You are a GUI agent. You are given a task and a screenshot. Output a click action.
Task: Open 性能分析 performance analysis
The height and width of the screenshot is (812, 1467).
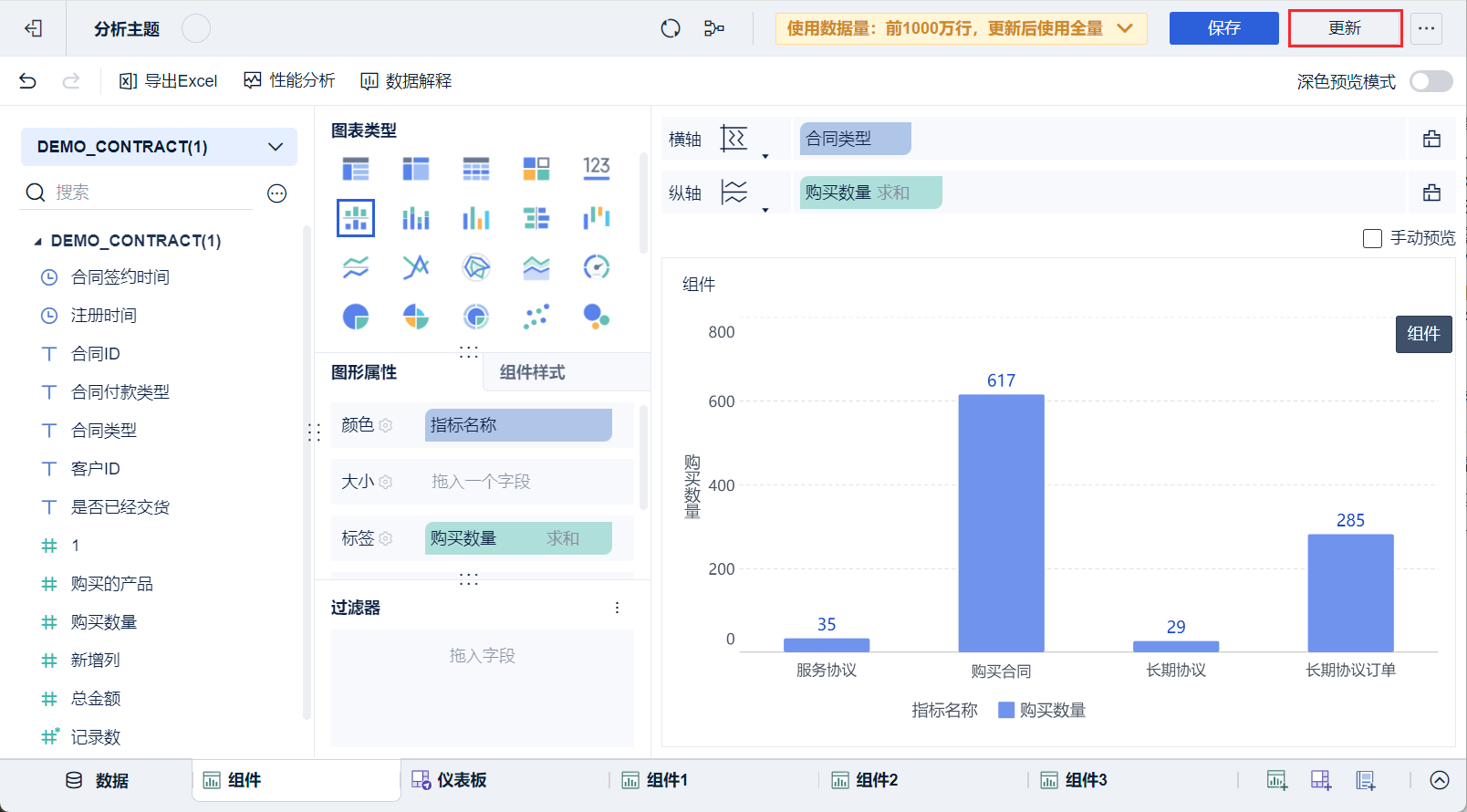(x=289, y=81)
